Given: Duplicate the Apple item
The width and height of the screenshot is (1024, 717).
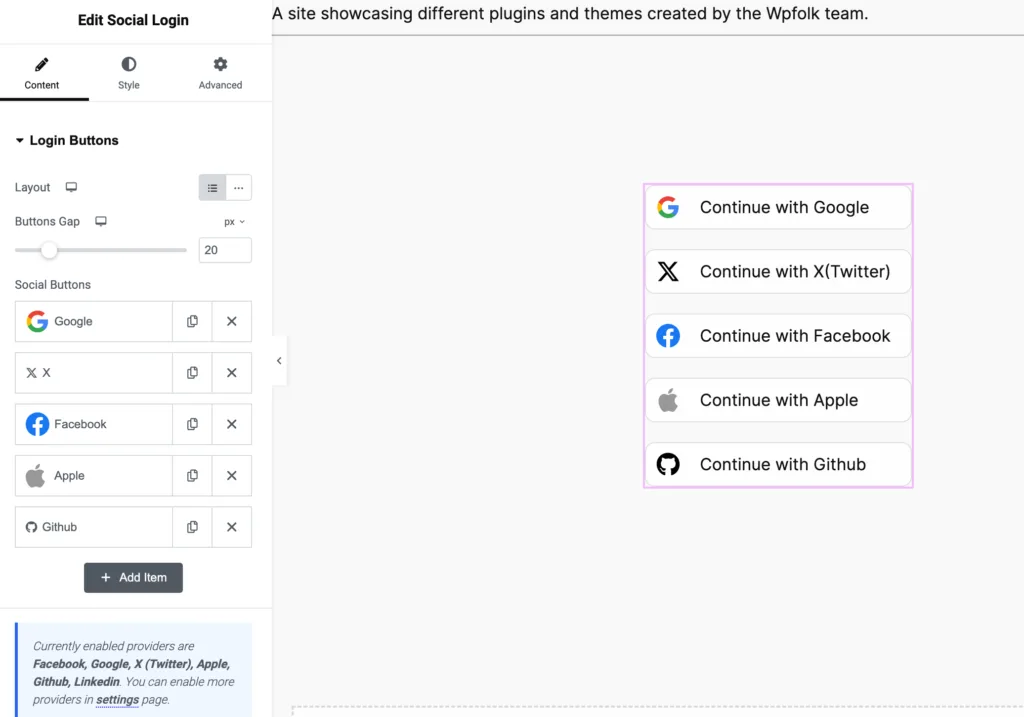Looking at the screenshot, I should point(192,475).
